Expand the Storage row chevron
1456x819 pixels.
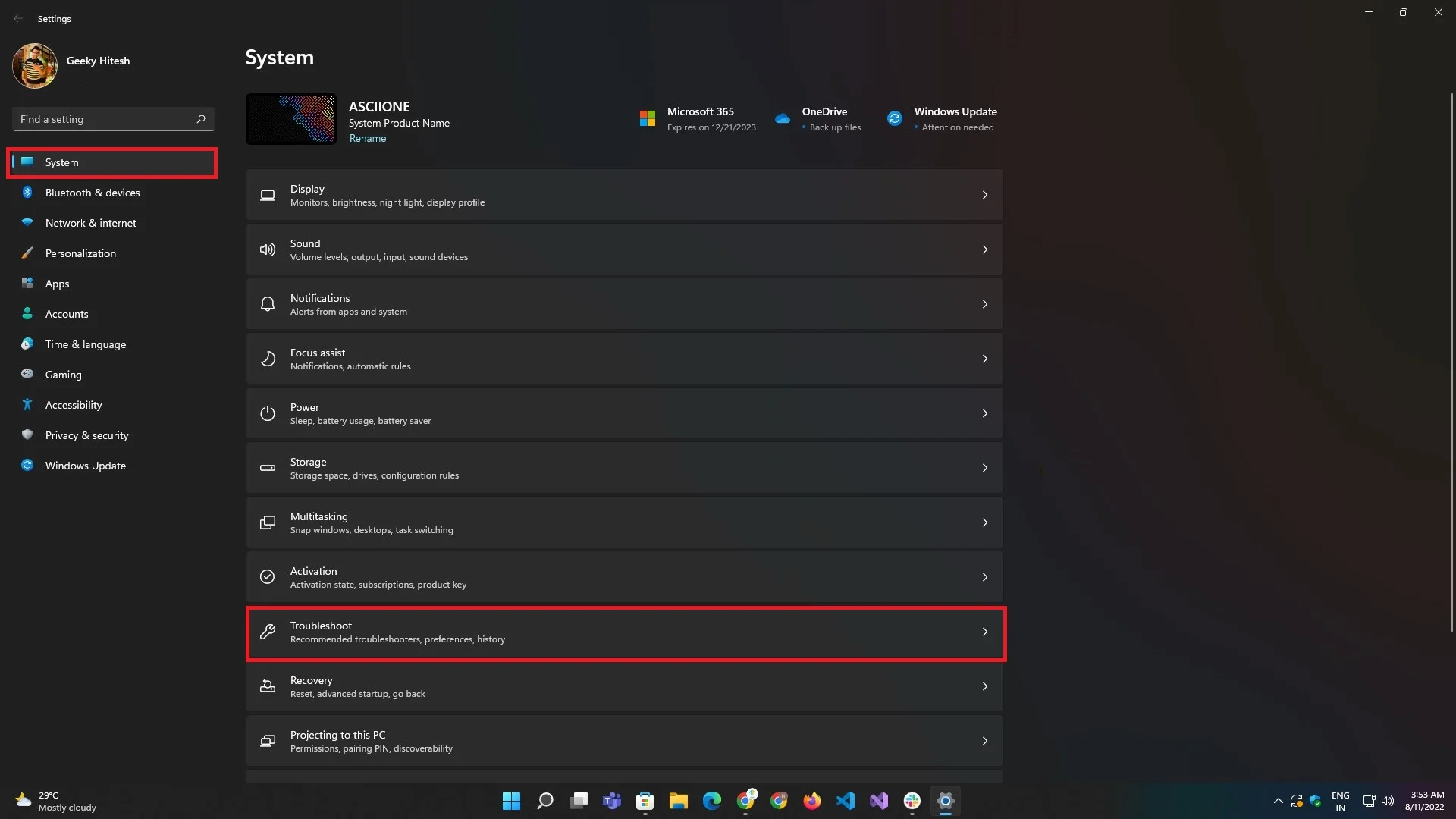click(985, 468)
